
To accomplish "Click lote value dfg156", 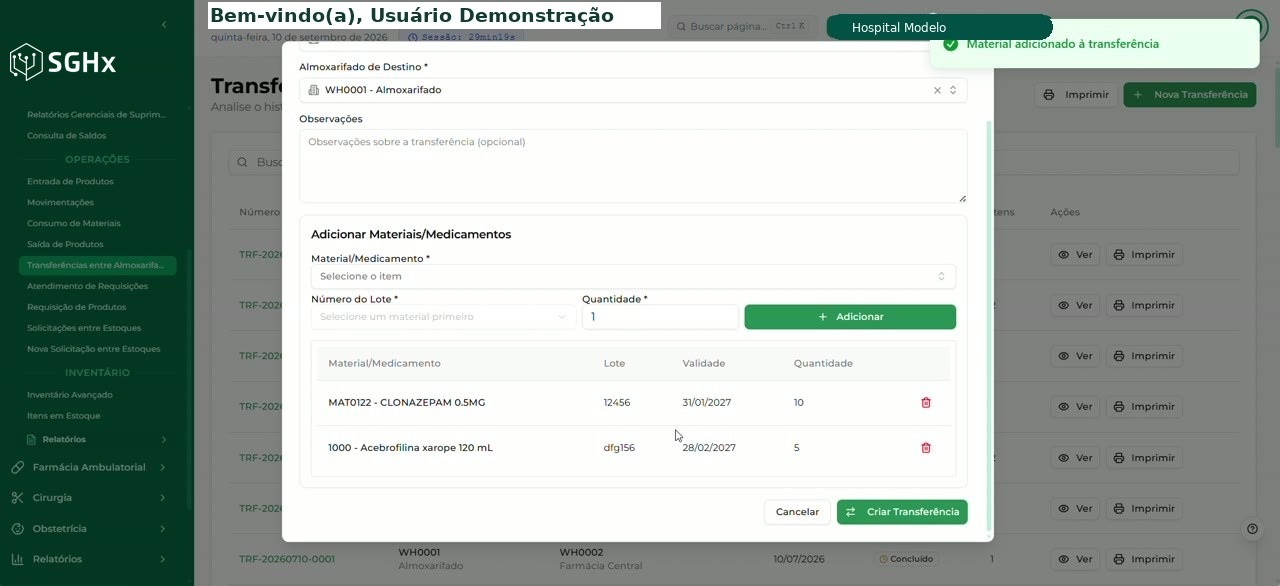I will click(619, 448).
